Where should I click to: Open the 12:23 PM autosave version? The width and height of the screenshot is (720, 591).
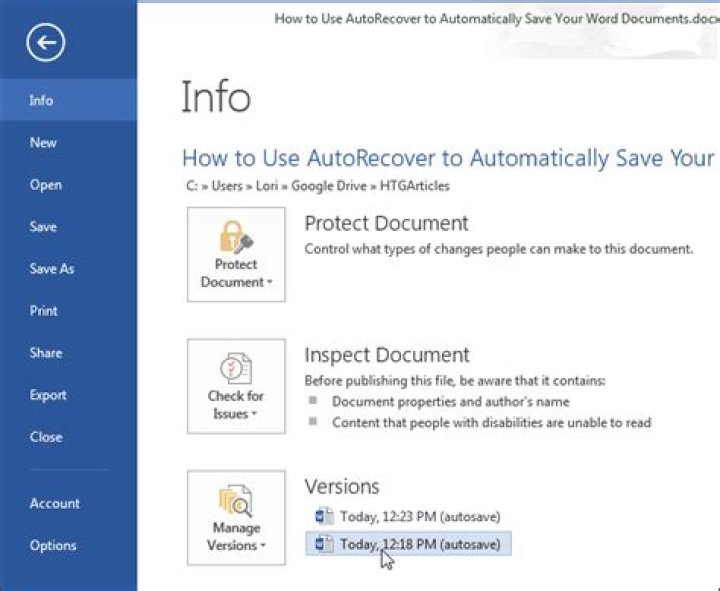point(408,517)
